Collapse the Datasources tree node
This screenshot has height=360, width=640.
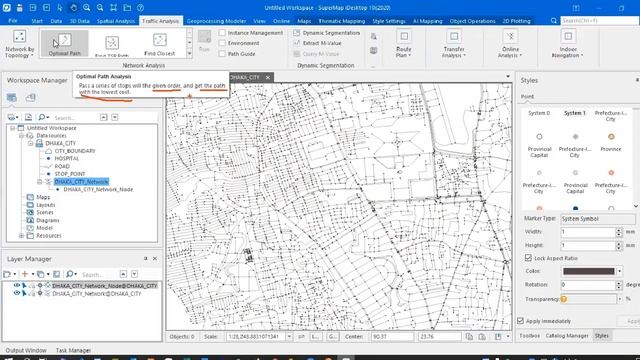tap(22, 136)
